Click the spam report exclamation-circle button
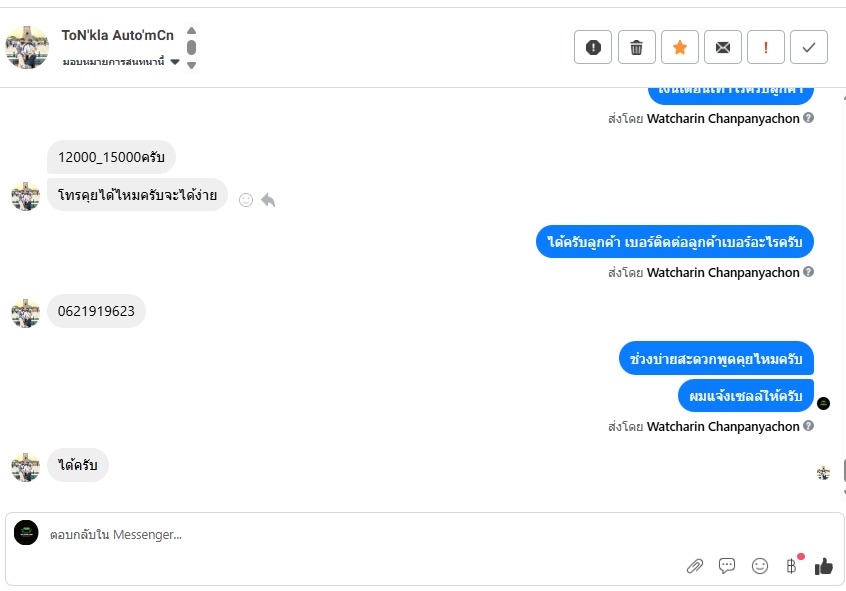Screen dimensions: 846x591 pyautogui.click(x=593, y=47)
